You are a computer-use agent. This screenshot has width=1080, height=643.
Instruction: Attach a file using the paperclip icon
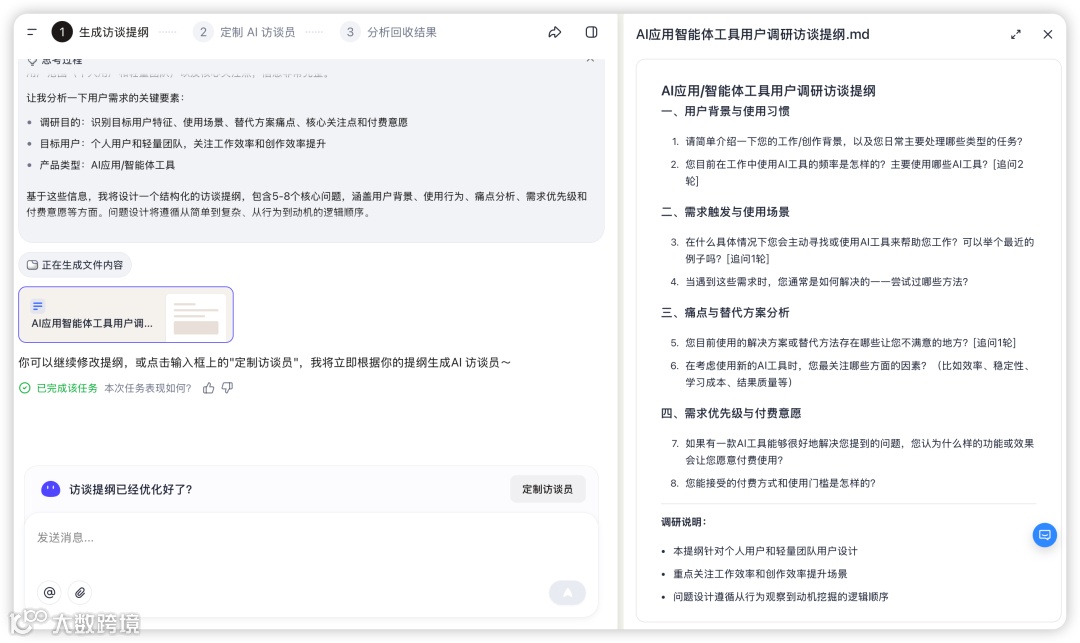point(80,592)
